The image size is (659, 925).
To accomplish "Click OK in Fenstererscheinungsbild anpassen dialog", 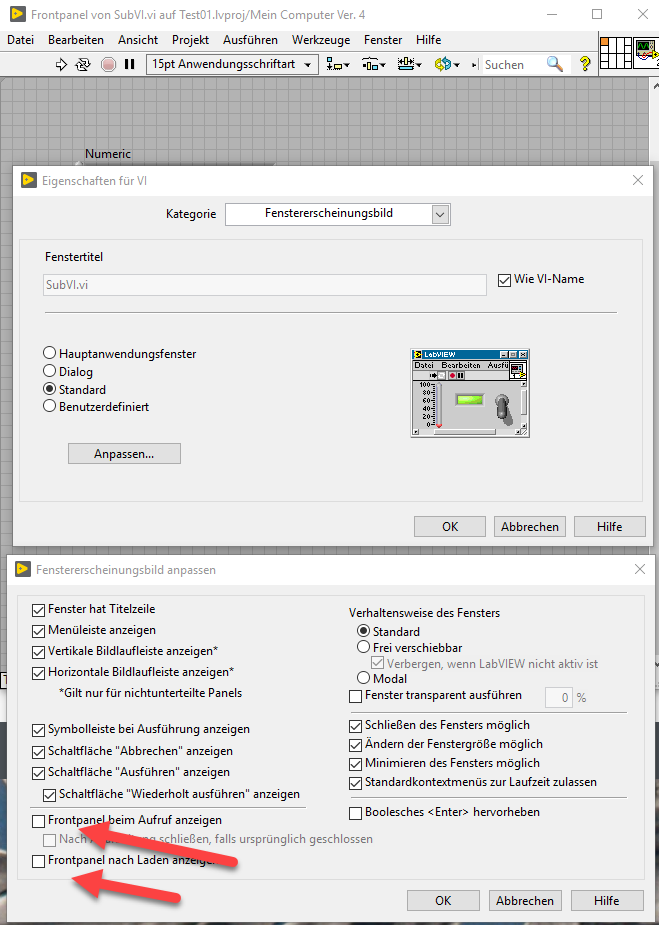I will tap(443, 901).
